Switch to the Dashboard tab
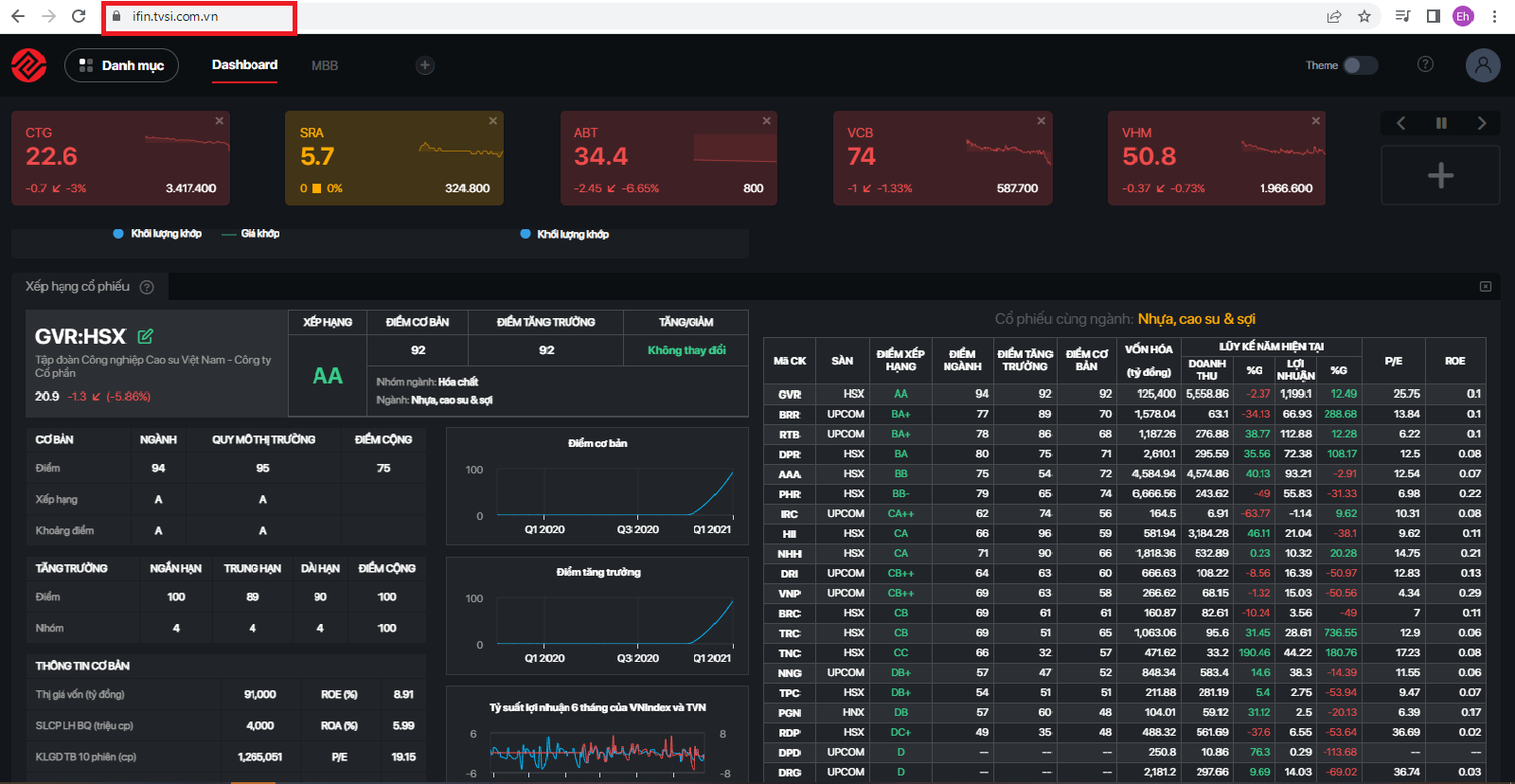1515x784 pixels. tap(244, 65)
